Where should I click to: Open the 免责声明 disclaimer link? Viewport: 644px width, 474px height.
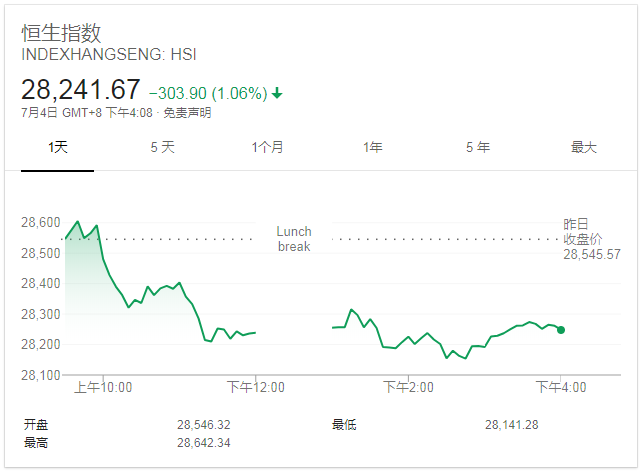[187, 113]
